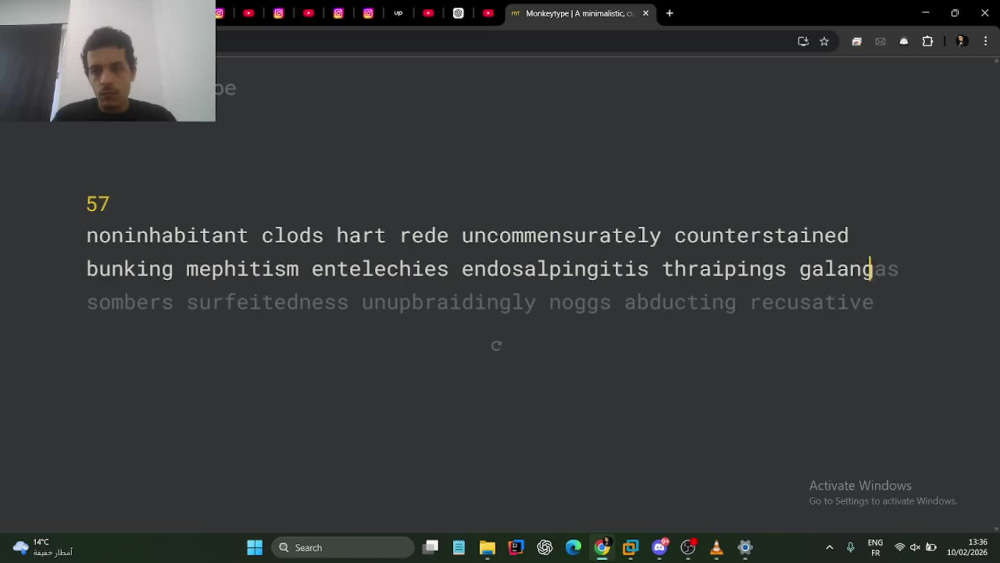
Task: Open Task View from the taskbar
Action: [x=430, y=547]
